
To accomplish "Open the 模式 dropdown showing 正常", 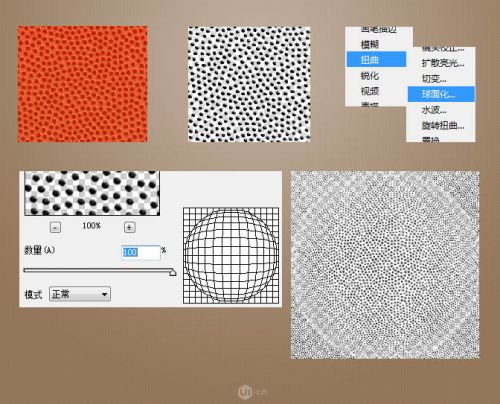I will point(80,294).
